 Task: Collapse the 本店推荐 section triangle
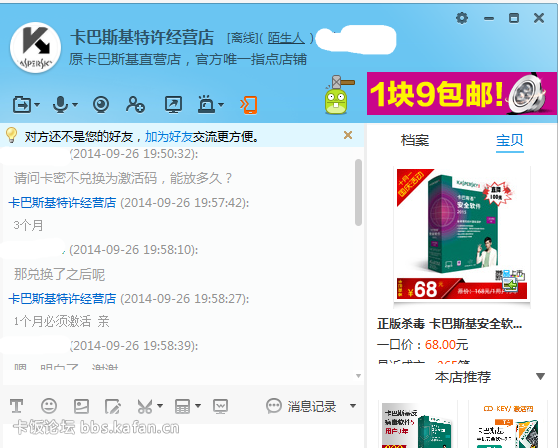(x=540, y=376)
